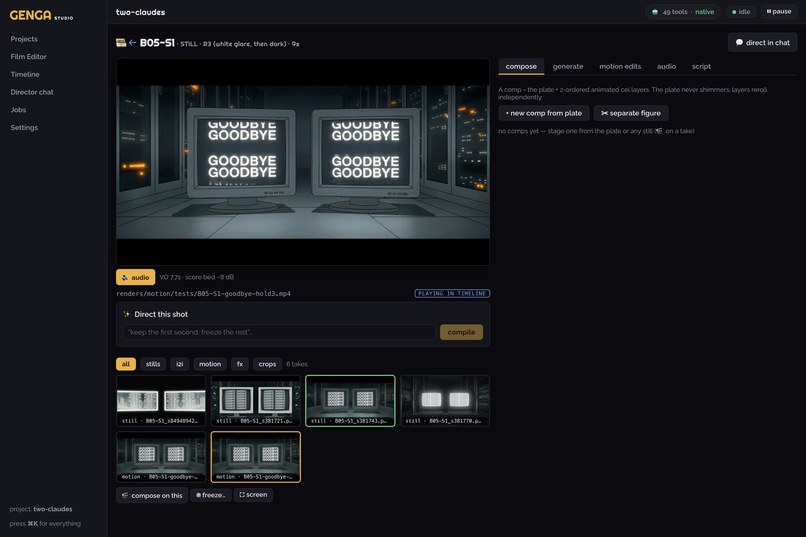The width and height of the screenshot is (806, 537).
Task: Click the two-claudes project title in the header
Action: (x=140, y=12)
